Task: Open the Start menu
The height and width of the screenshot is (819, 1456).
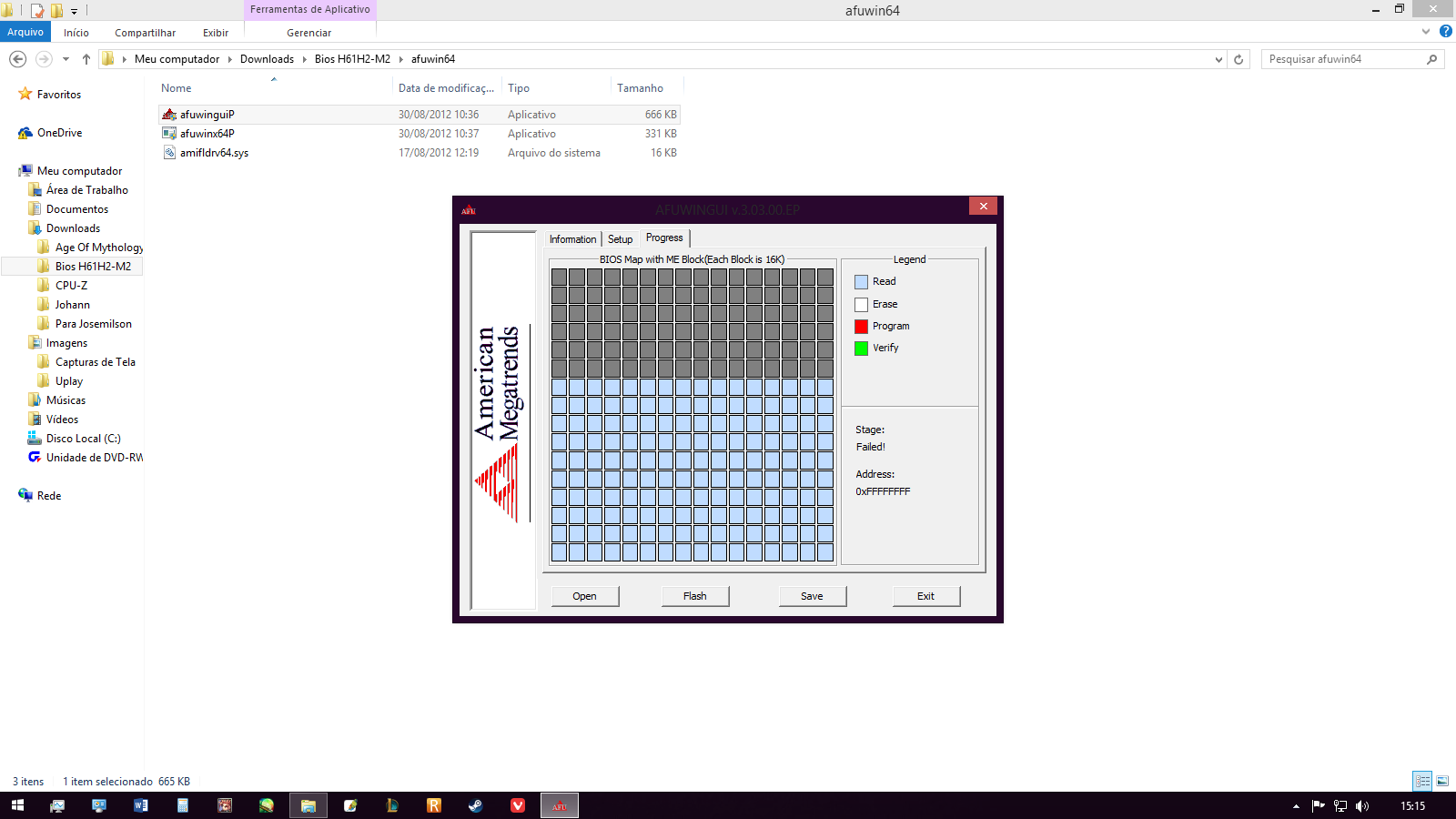Action: click(17, 805)
